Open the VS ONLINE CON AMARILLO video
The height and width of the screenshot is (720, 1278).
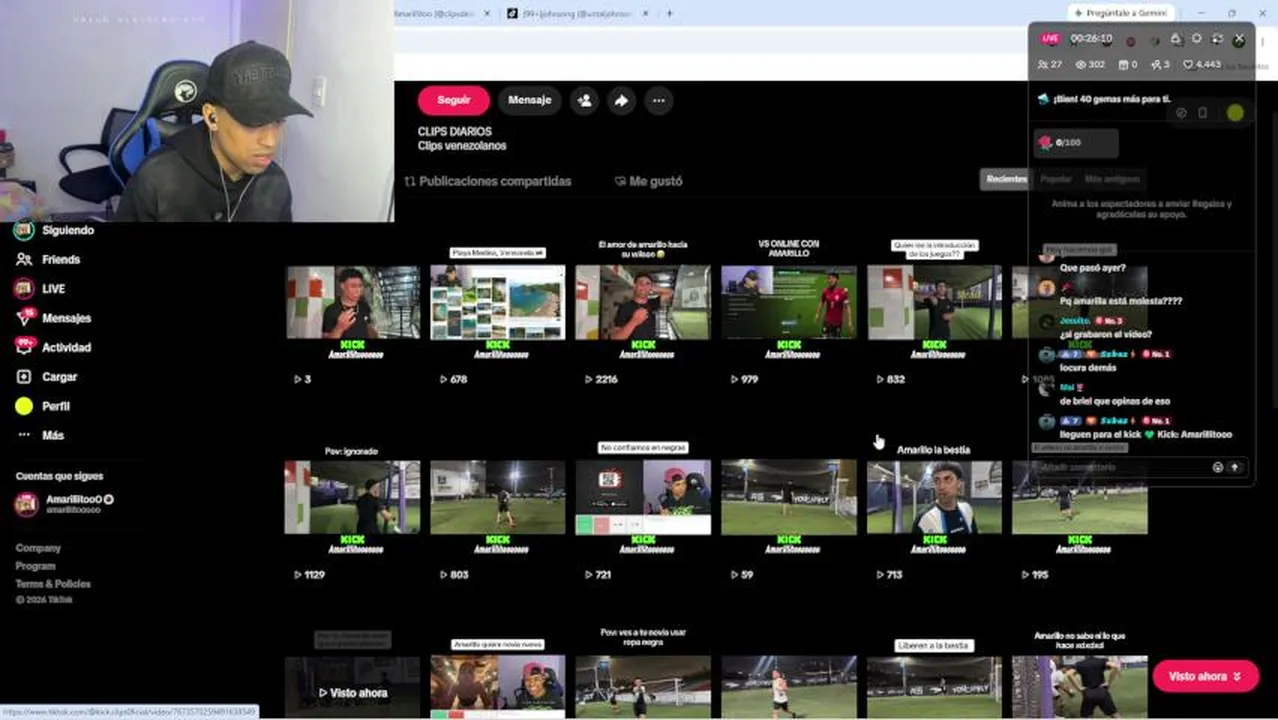click(x=789, y=302)
